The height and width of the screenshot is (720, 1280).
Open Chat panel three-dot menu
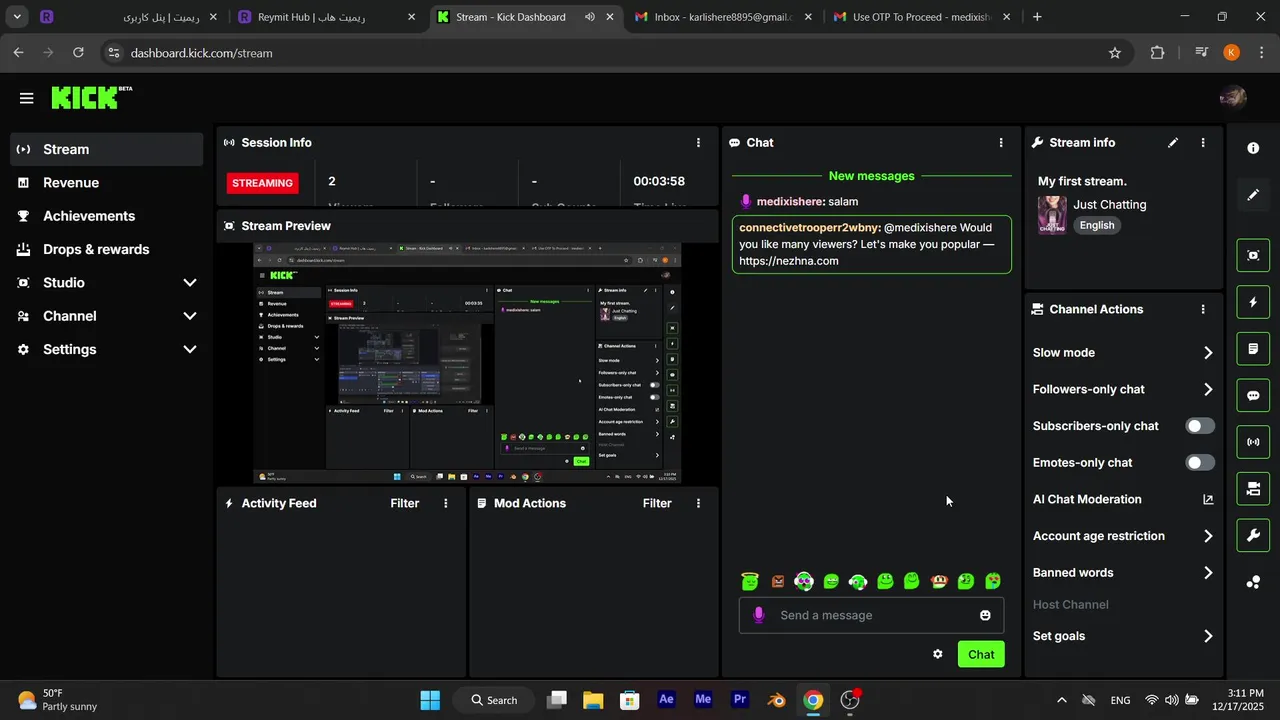pos(1001,143)
